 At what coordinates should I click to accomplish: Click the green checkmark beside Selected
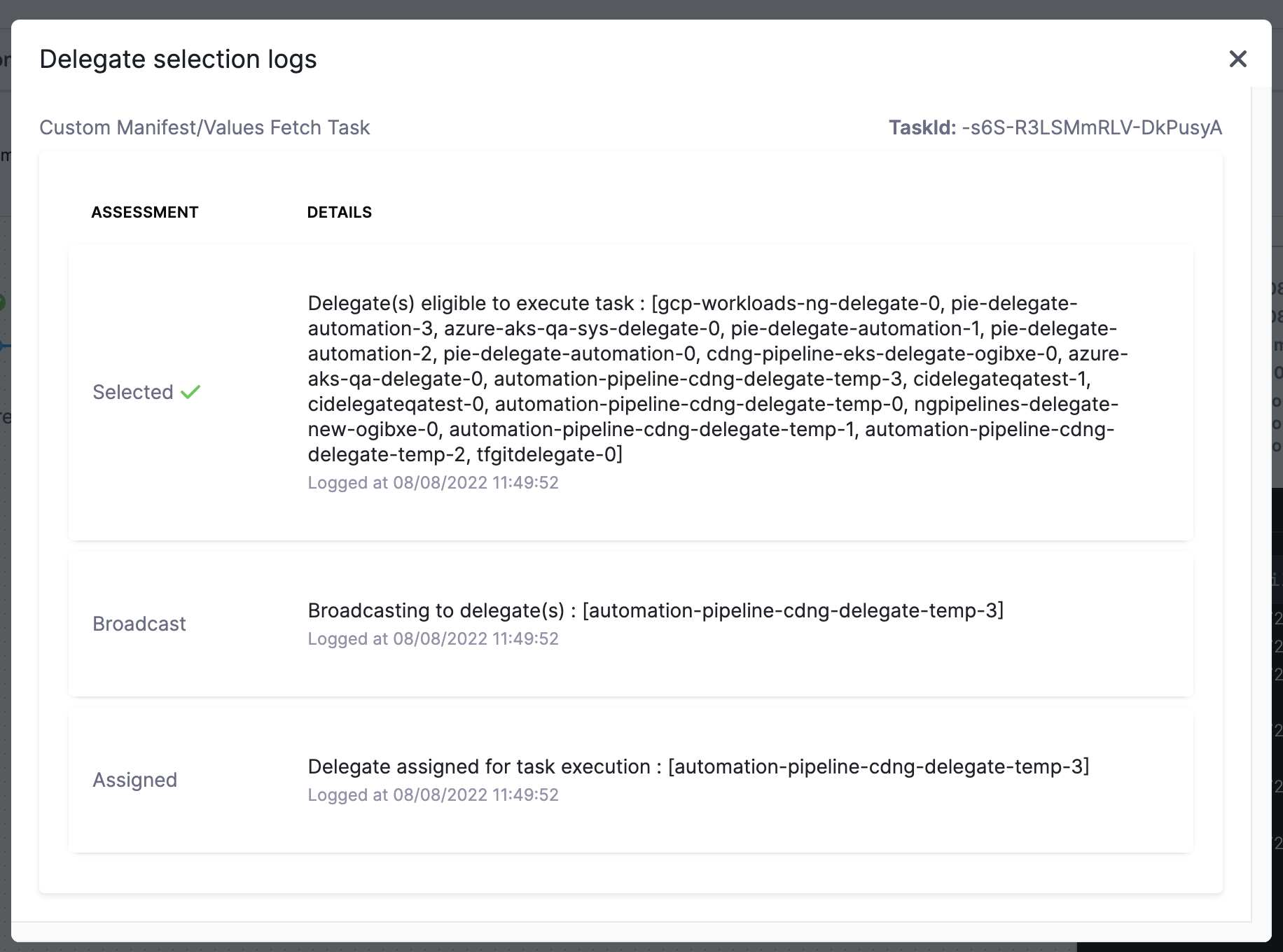coord(190,392)
